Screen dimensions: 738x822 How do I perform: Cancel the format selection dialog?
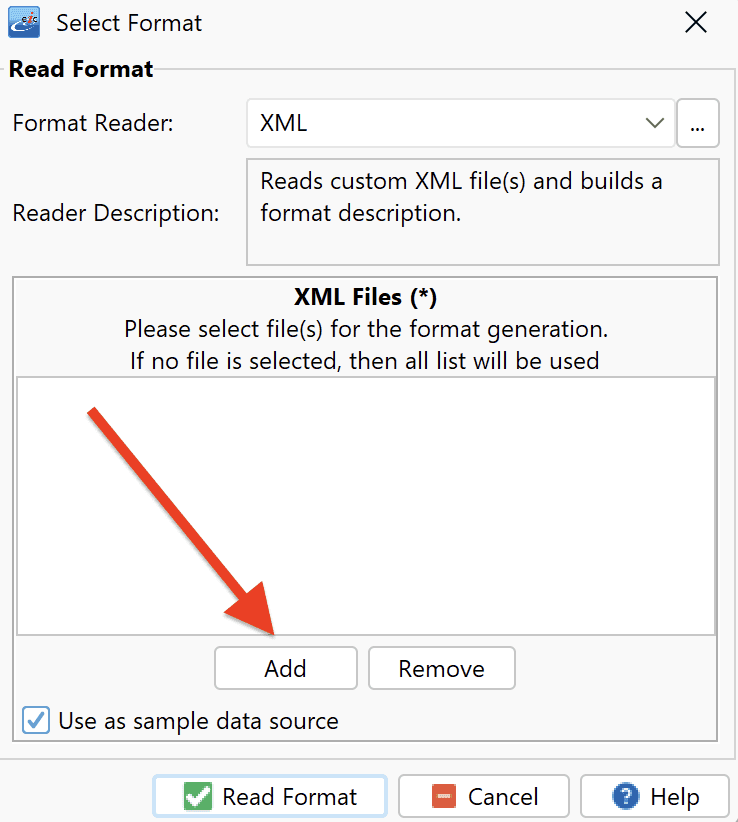[484, 796]
